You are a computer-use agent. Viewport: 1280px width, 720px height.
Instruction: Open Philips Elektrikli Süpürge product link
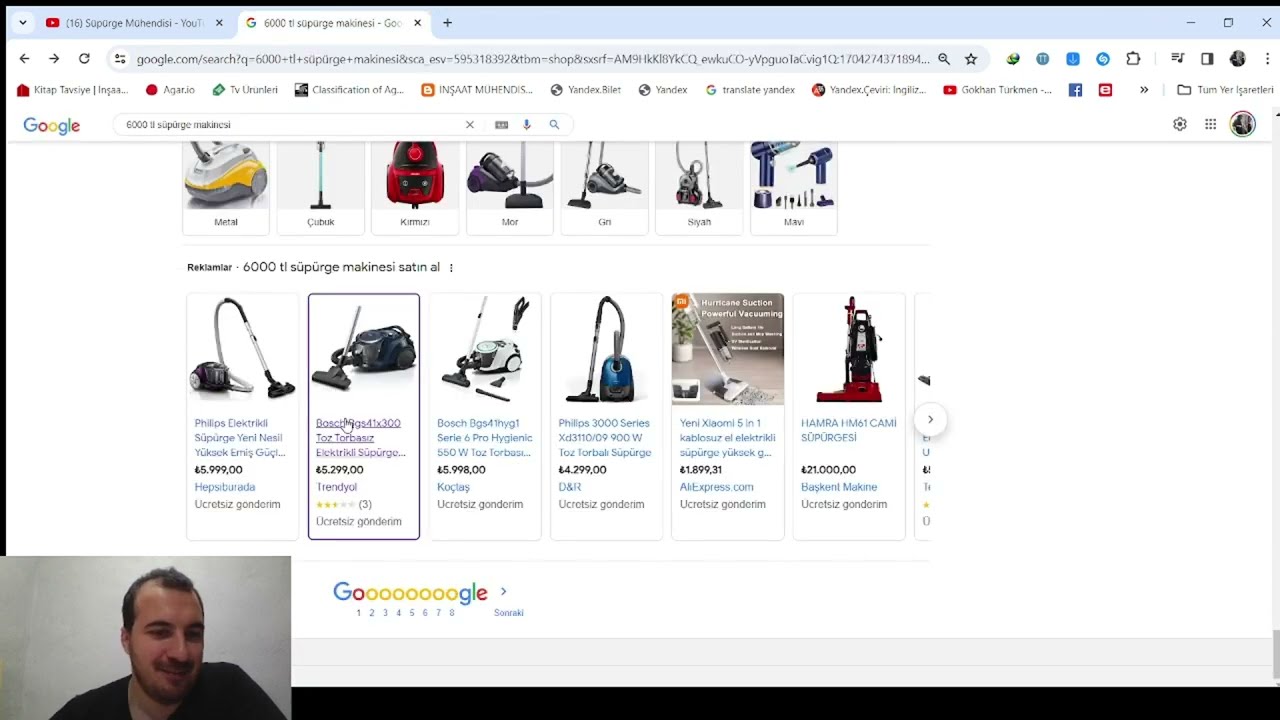click(x=240, y=438)
